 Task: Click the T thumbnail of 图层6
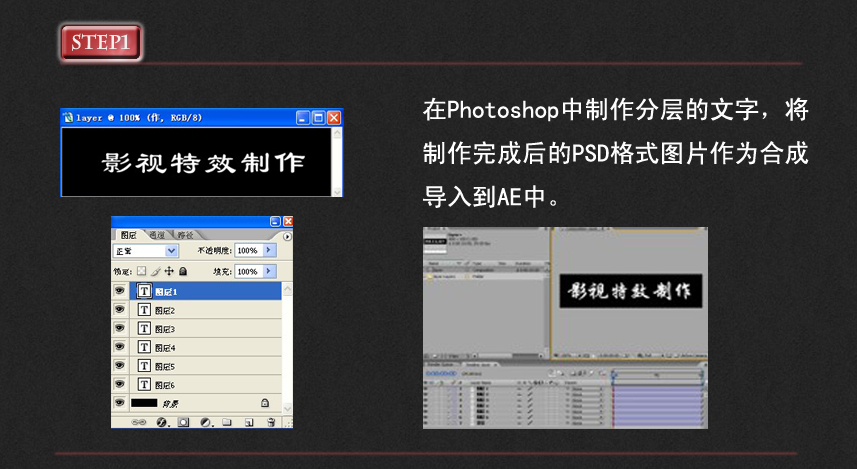coord(144,384)
